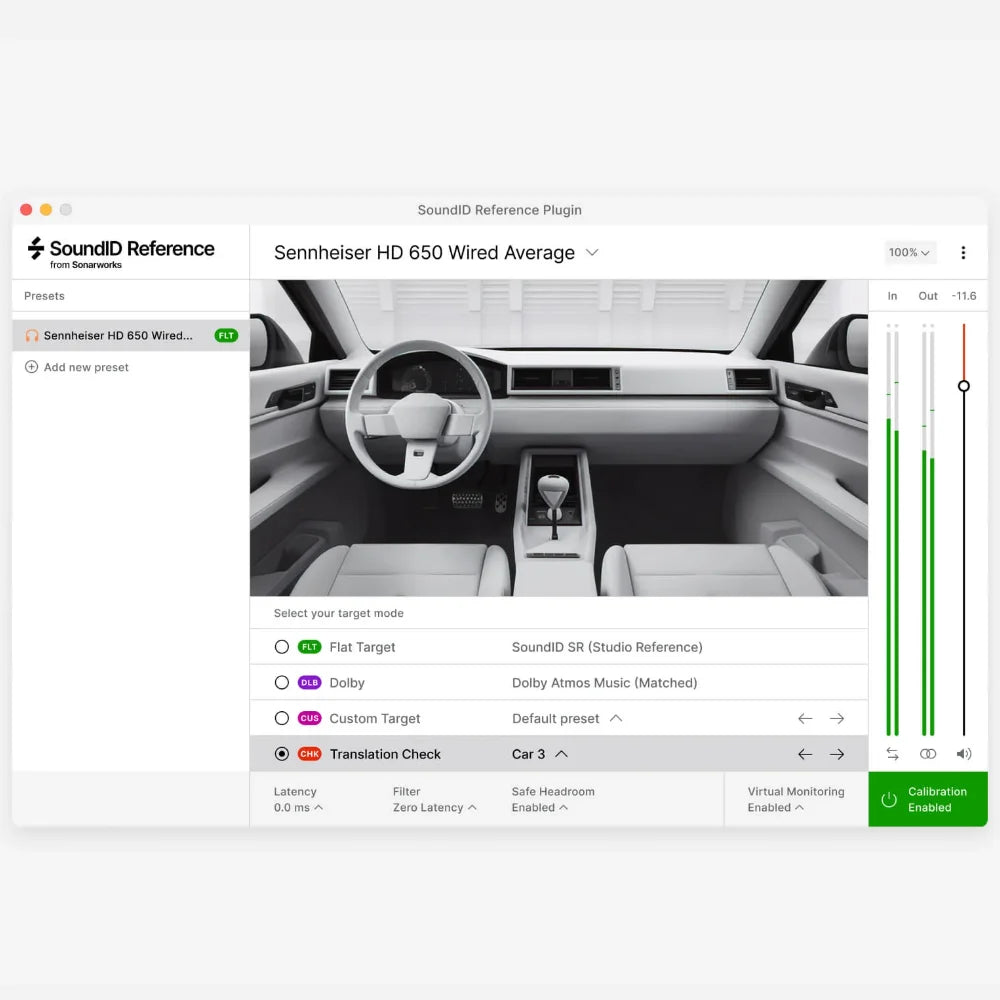Mute output with the speaker icon

[963, 753]
